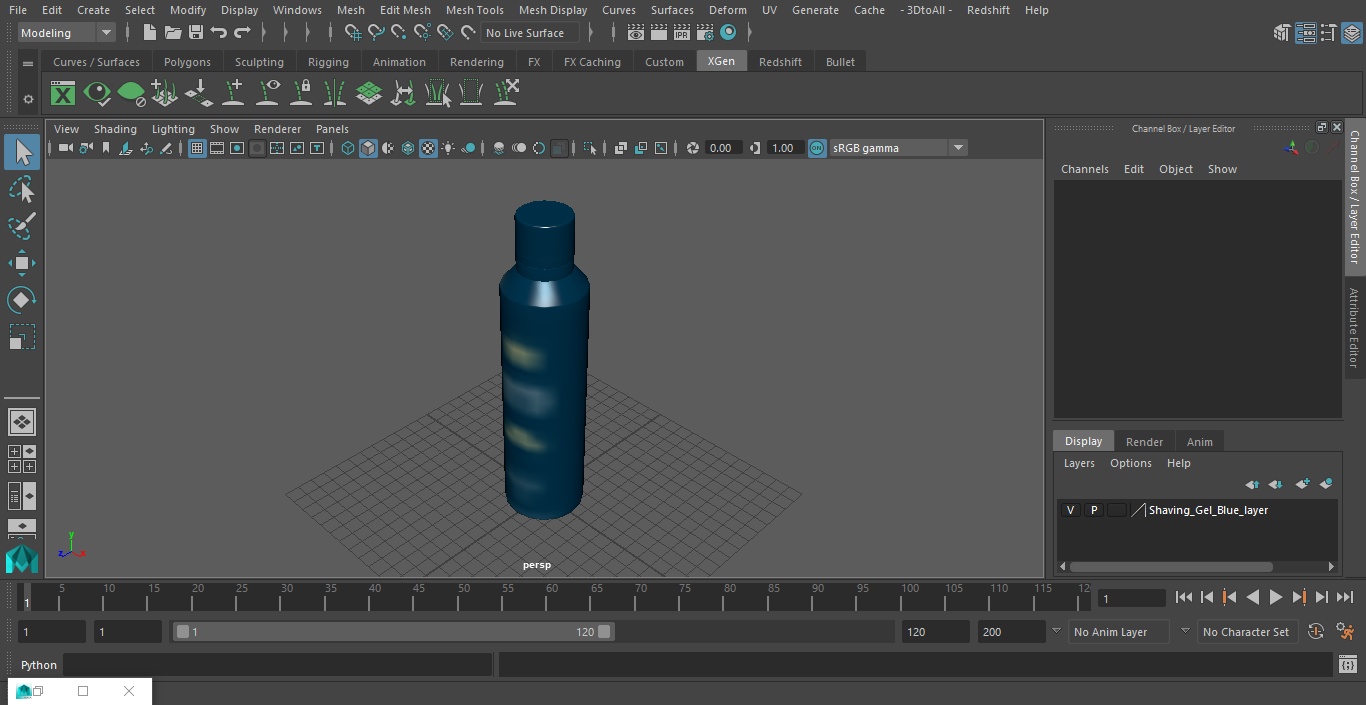Toggle textured display checker icon

tap(428, 148)
